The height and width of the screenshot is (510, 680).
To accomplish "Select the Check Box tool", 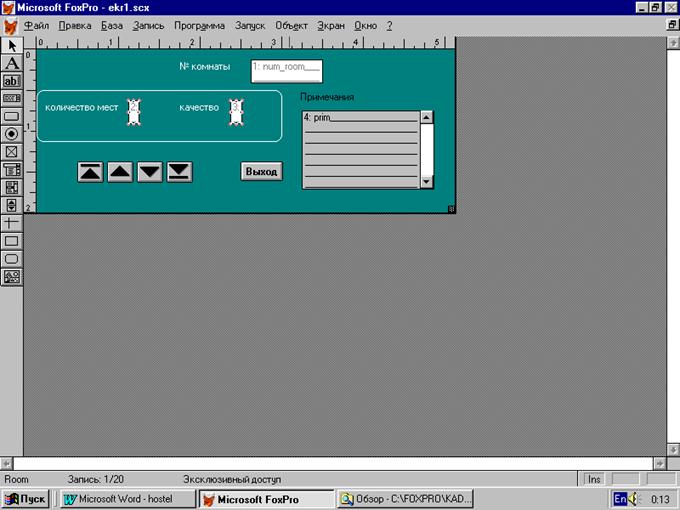I will (x=11, y=151).
